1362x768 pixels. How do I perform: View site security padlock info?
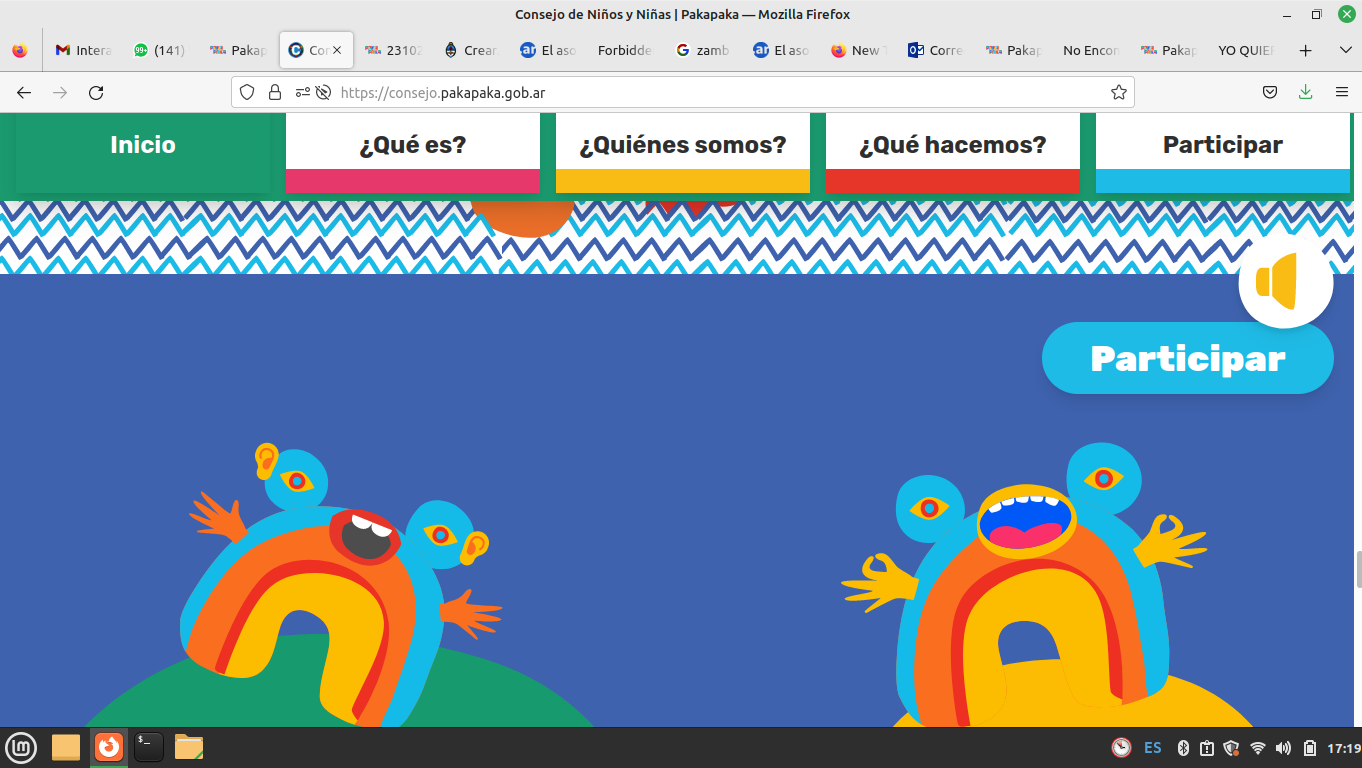coord(275,92)
